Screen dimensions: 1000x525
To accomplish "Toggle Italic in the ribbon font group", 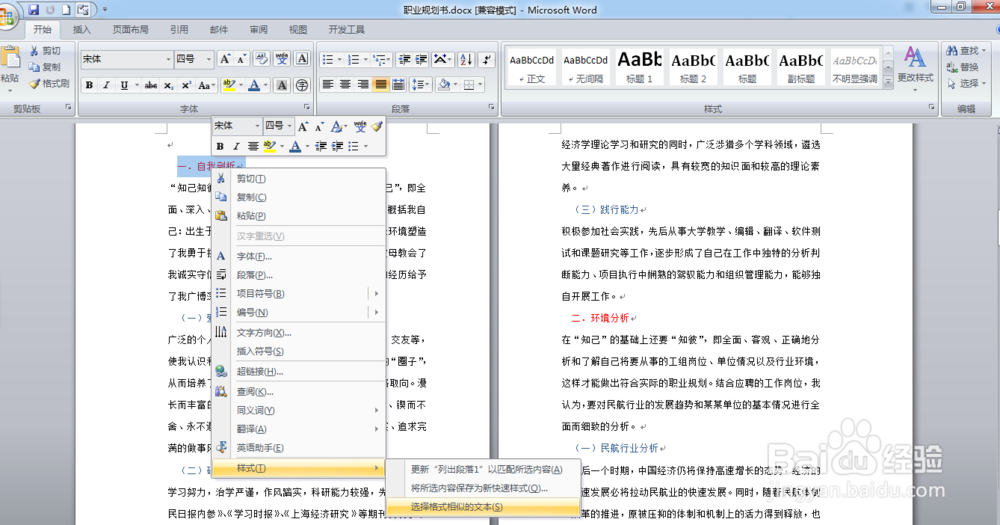I will point(106,85).
